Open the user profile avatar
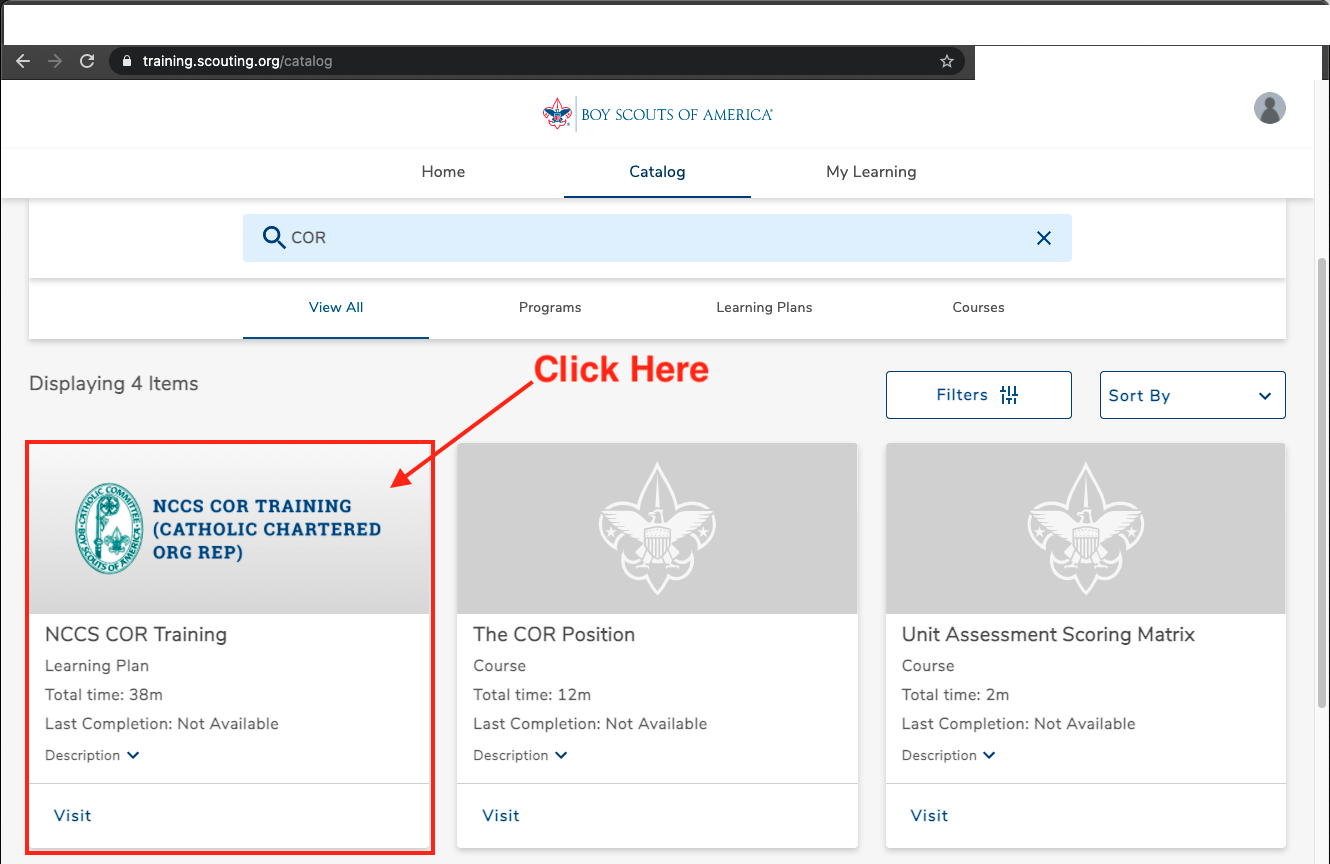The width and height of the screenshot is (1330, 864). pos(1270,108)
